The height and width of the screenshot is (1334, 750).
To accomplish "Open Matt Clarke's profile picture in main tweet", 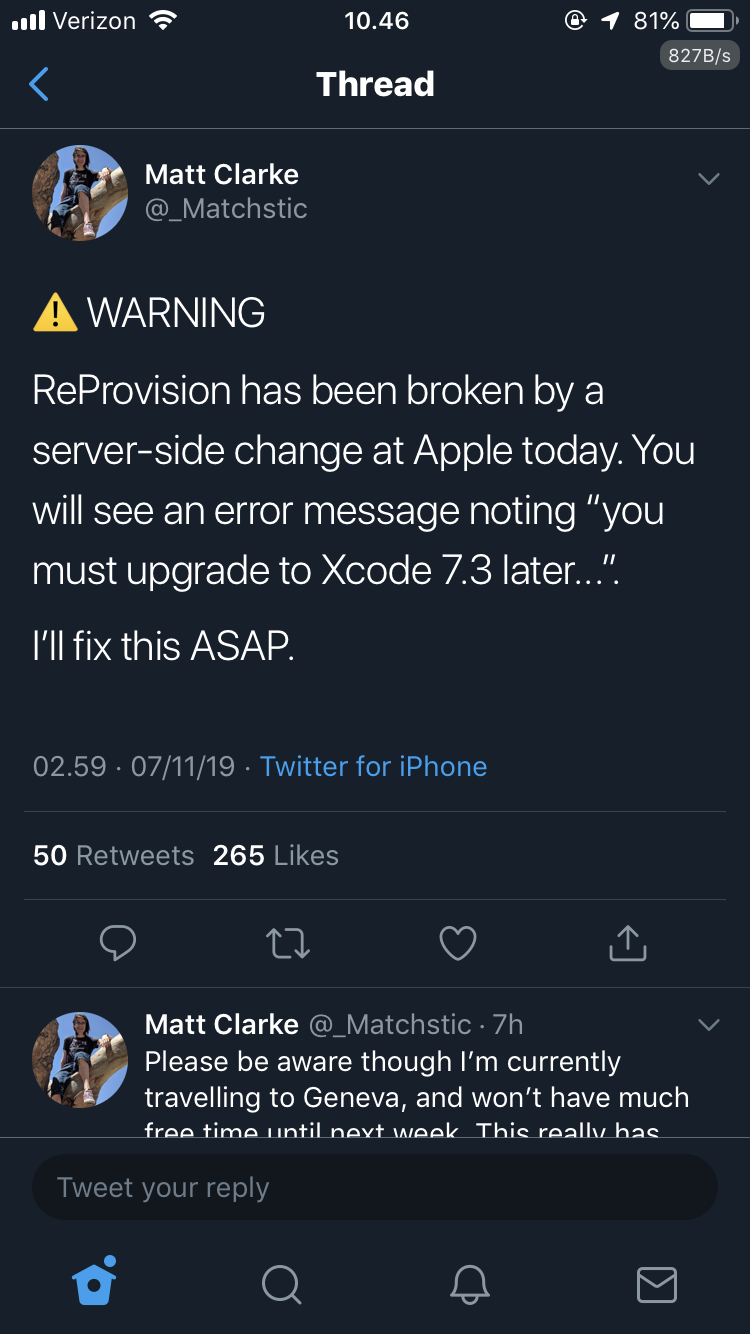I will click(80, 193).
